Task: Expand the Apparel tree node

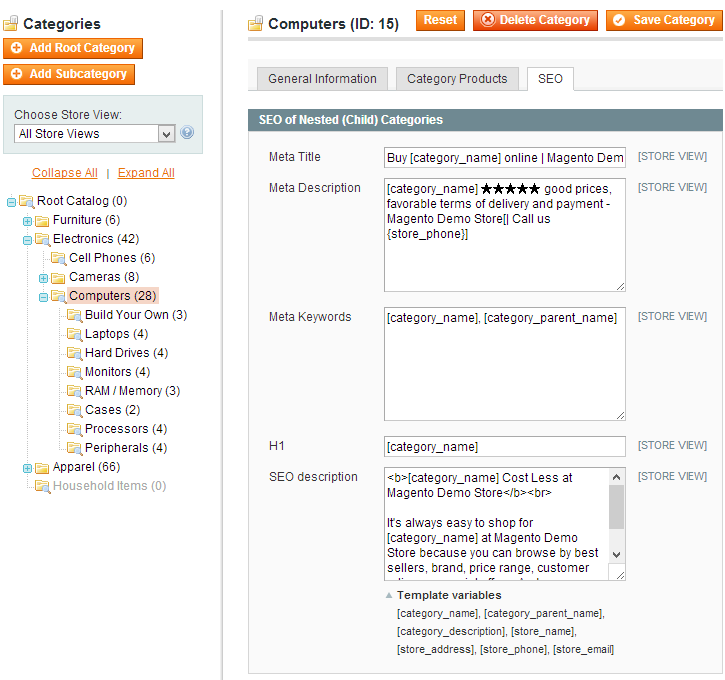Action: tap(27, 468)
